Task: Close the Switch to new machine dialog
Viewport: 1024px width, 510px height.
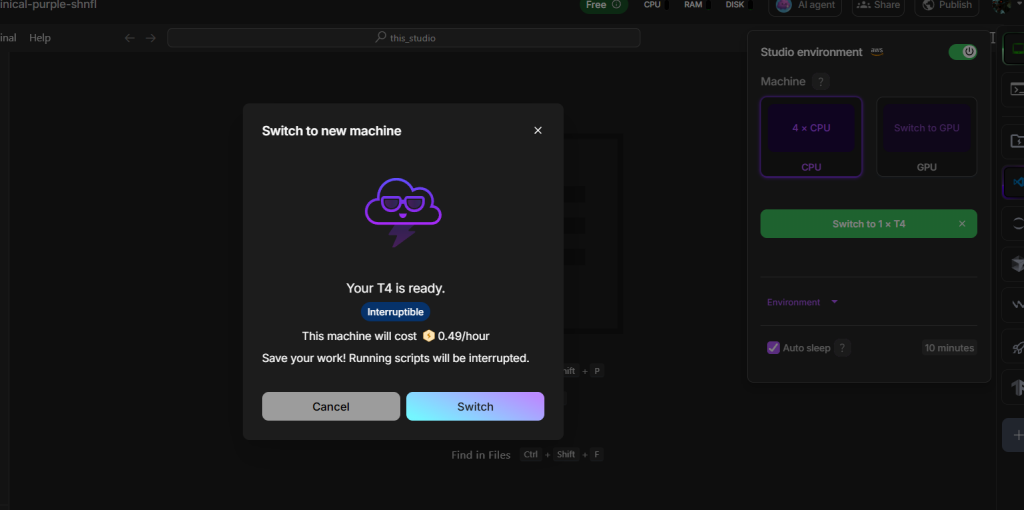Action: (538, 131)
